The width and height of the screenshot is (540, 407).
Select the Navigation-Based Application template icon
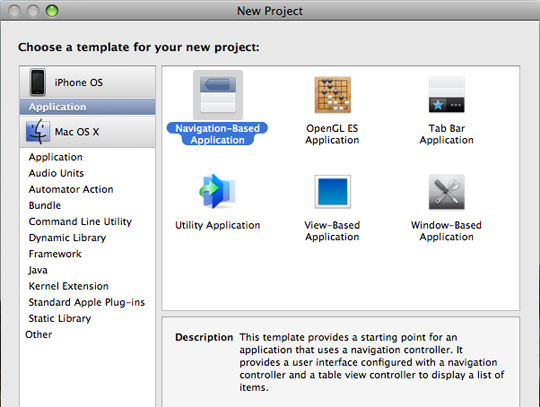coord(218,95)
